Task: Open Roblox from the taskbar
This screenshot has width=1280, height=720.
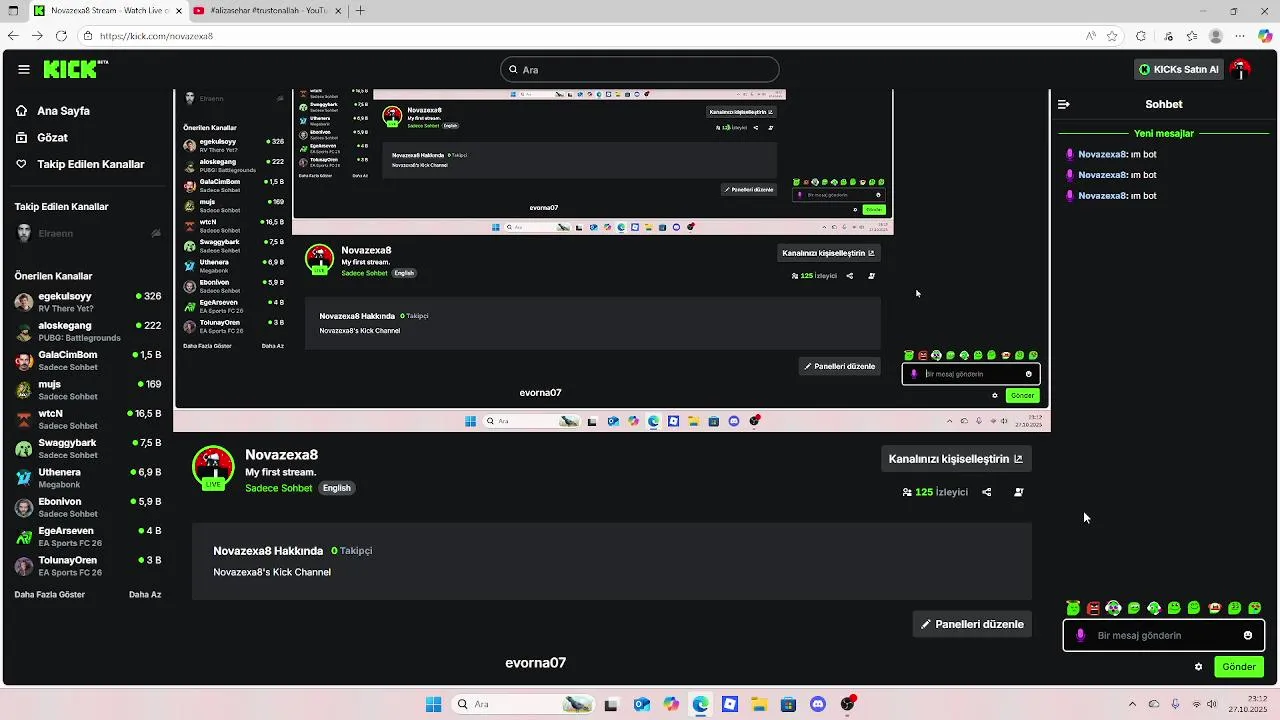Action: tap(730, 704)
